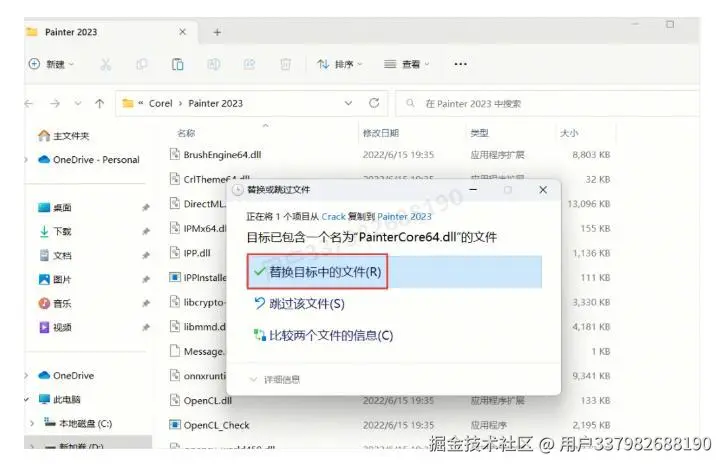Open recent locations chevron
The width and height of the screenshot is (725, 467).
pos(78,103)
